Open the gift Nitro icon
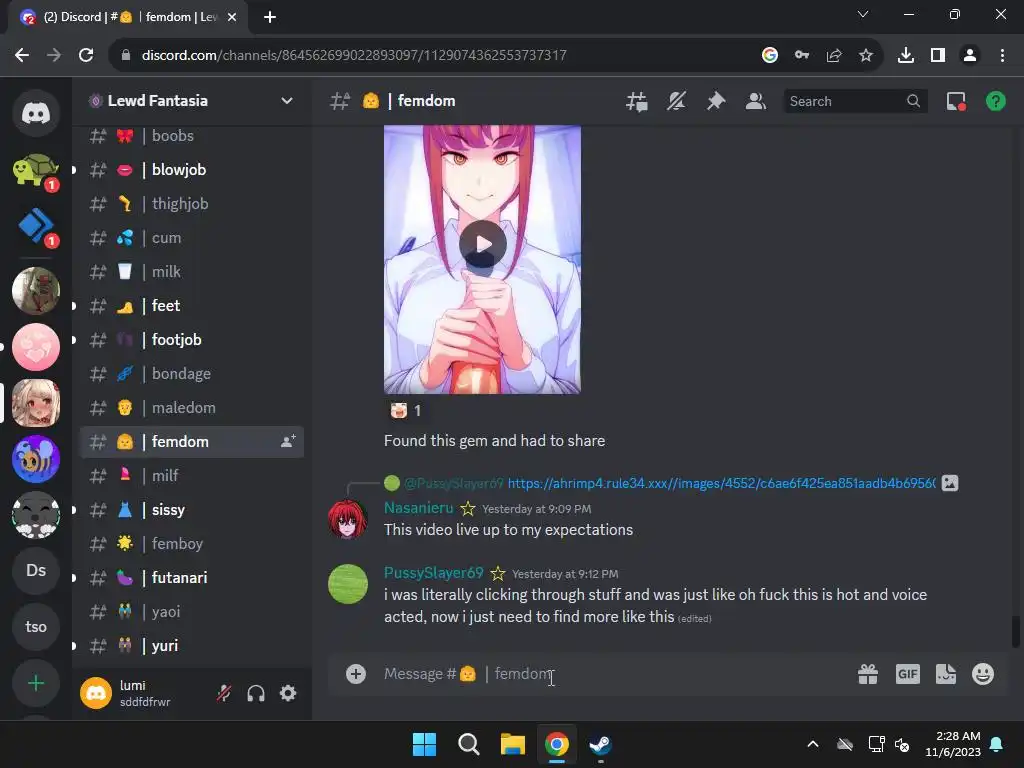This screenshot has height=768, width=1024. coord(868,673)
